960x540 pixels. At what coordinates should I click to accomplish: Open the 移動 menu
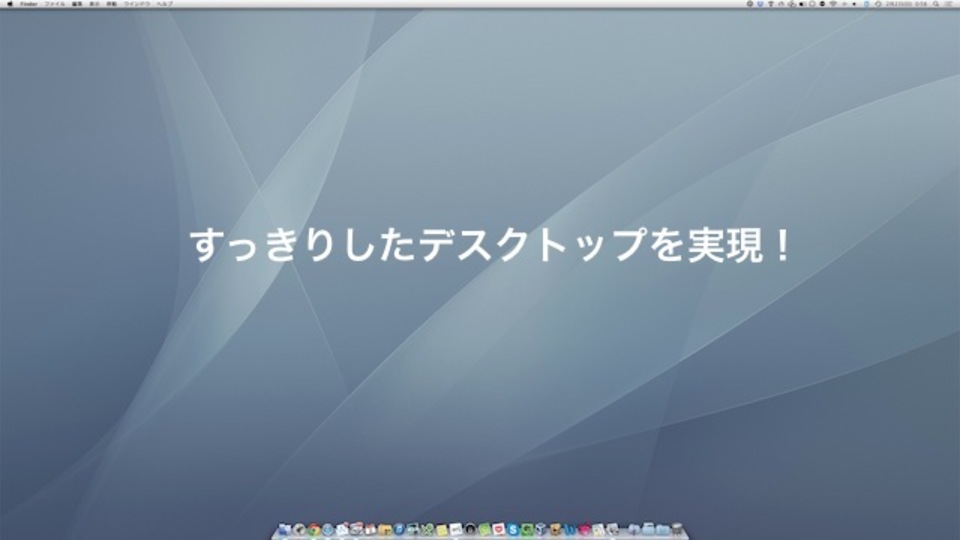click(x=111, y=4)
